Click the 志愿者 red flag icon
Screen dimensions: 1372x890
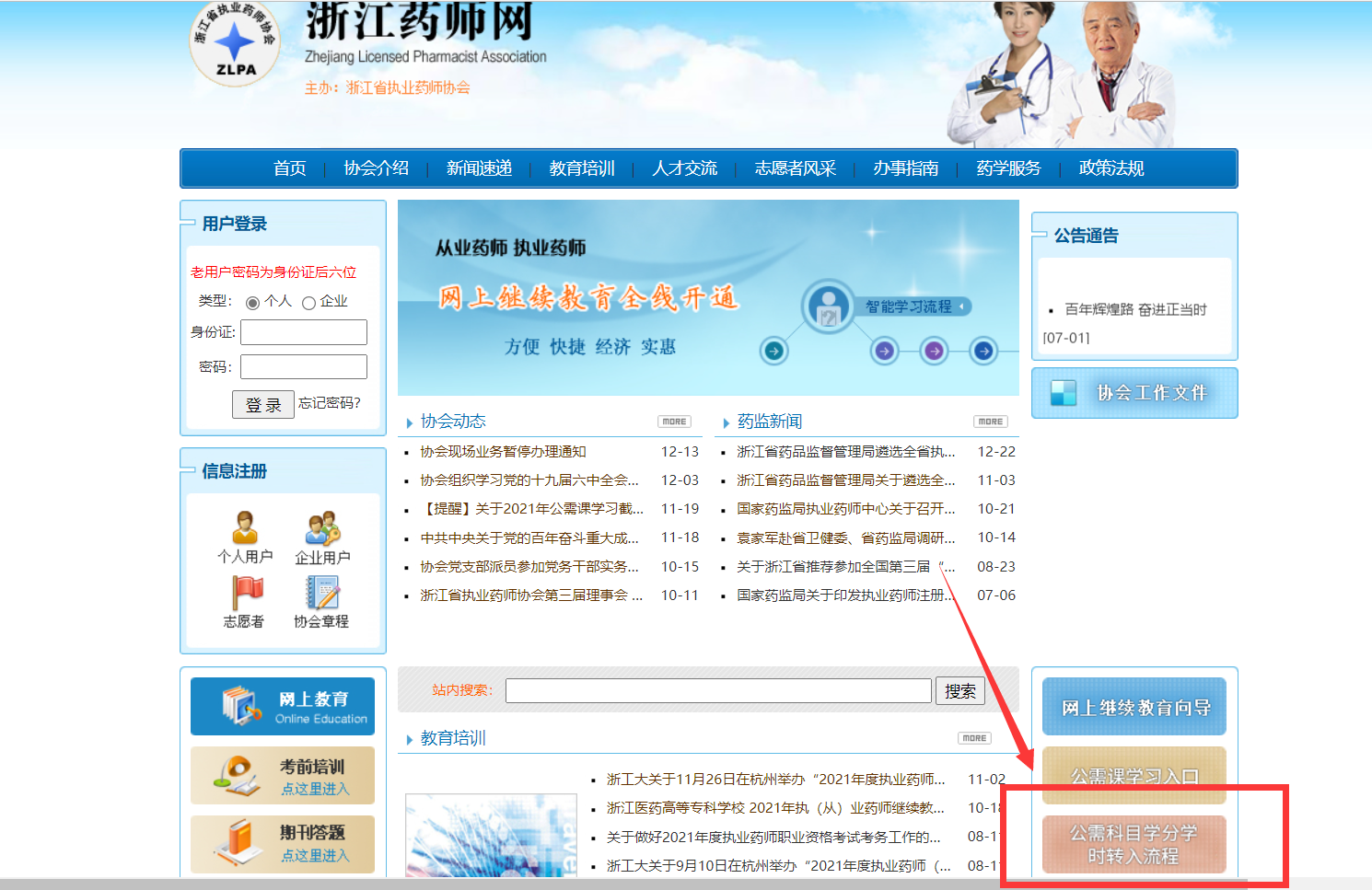point(246,593)
